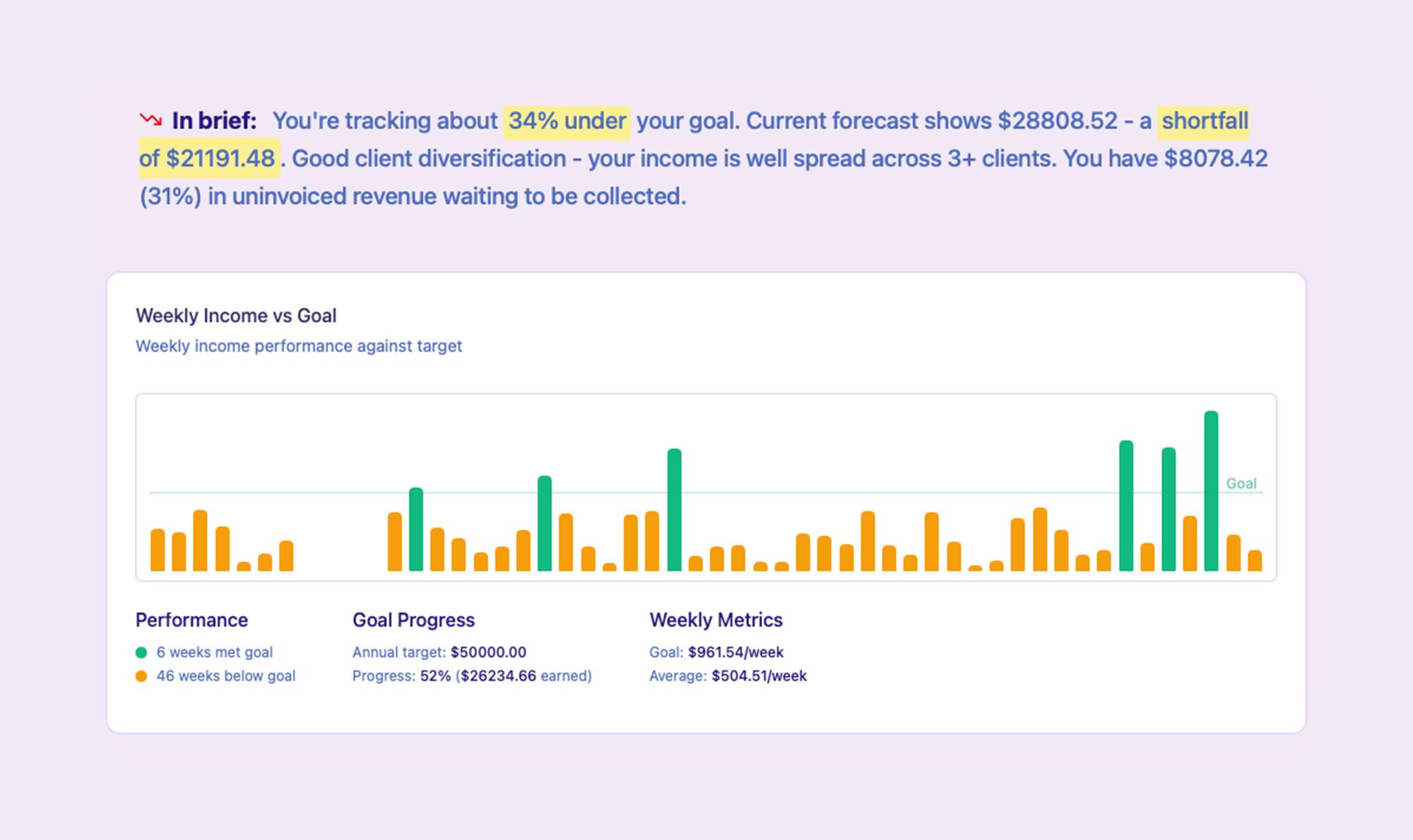Click the 'Performance' section heading
1413x840 pixels.
click(191, 620)
